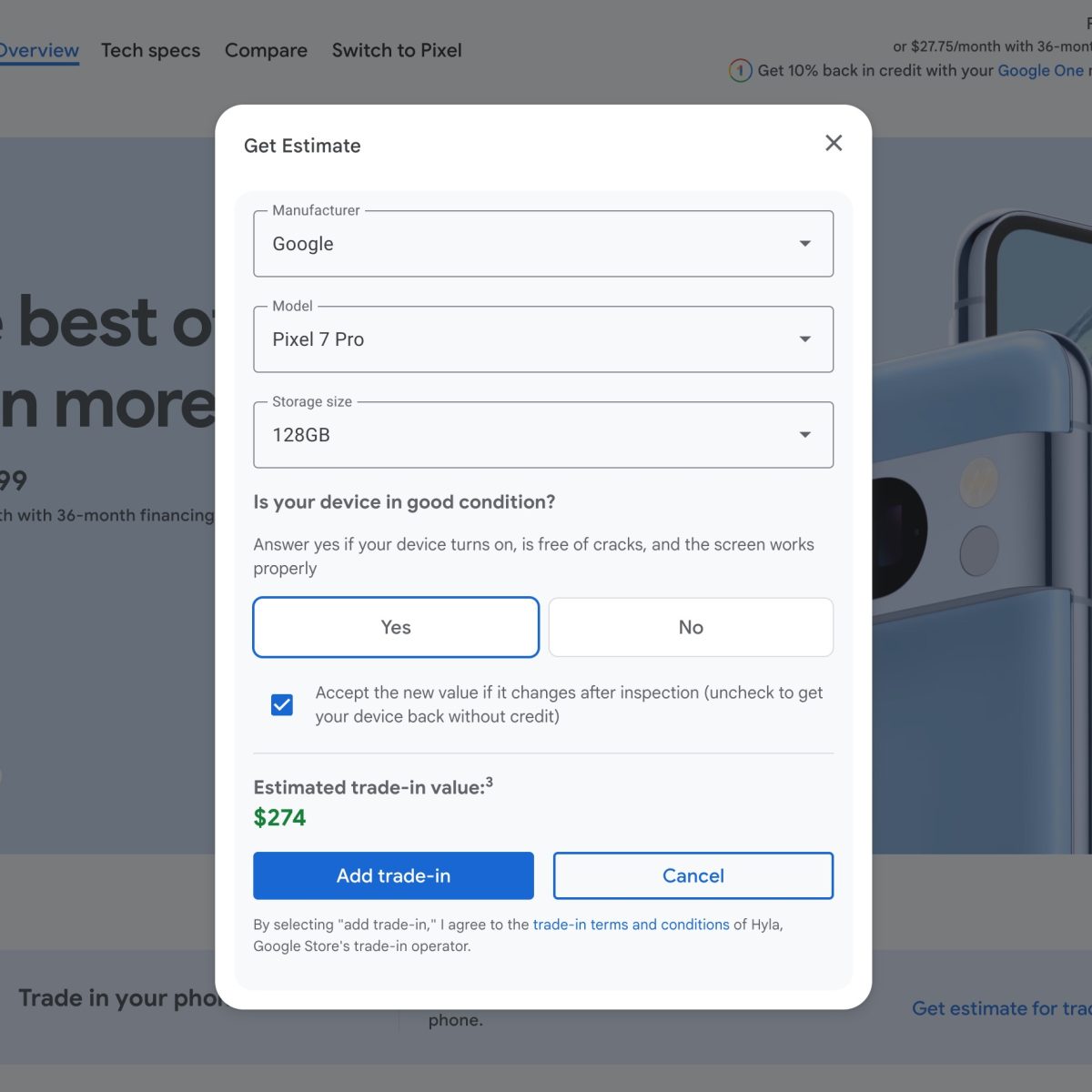Open the Compare tab
The height and width of the screenshot is (1092, 1092).
[x=266, y=50]
